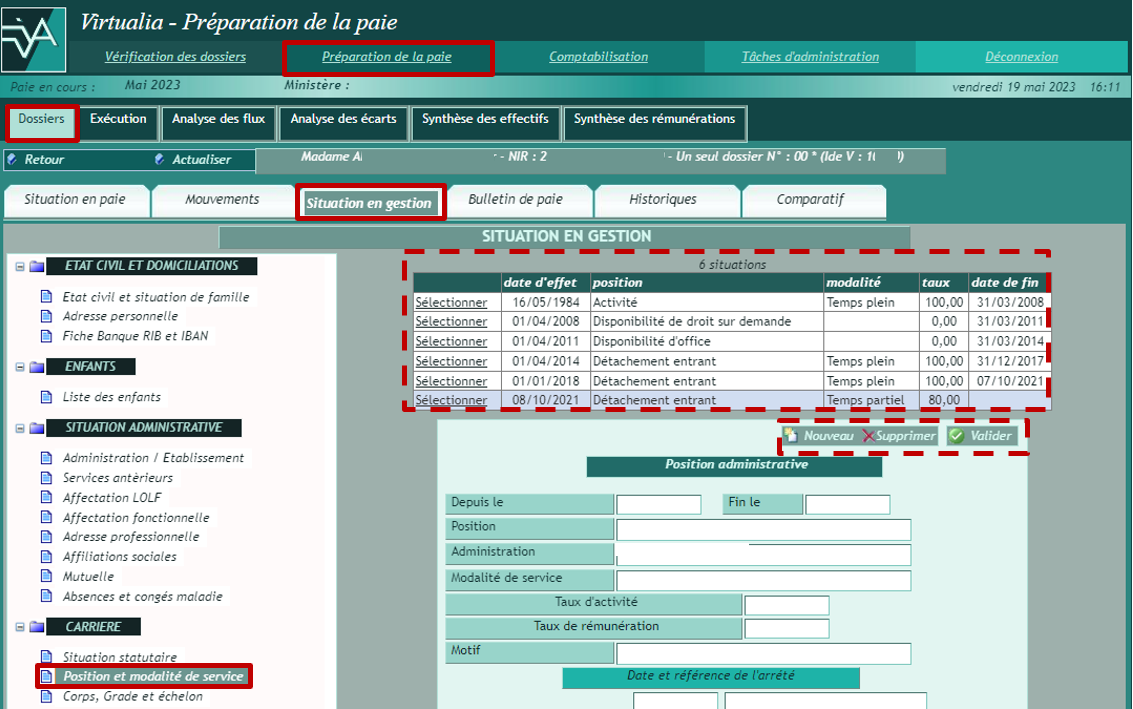Click the Déconnexion link
Screen dimensions: 1133x709
pyautogui.click(x=1021, y=57)
